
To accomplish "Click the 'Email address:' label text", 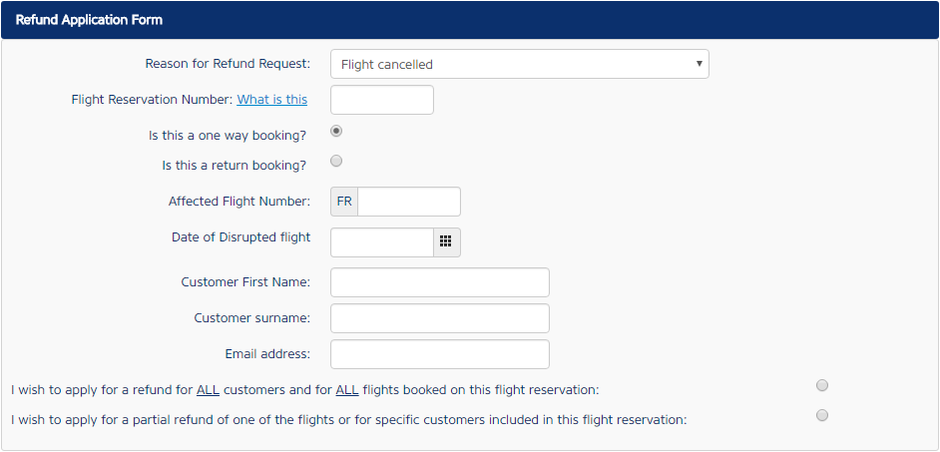I will tap(267, 353).
